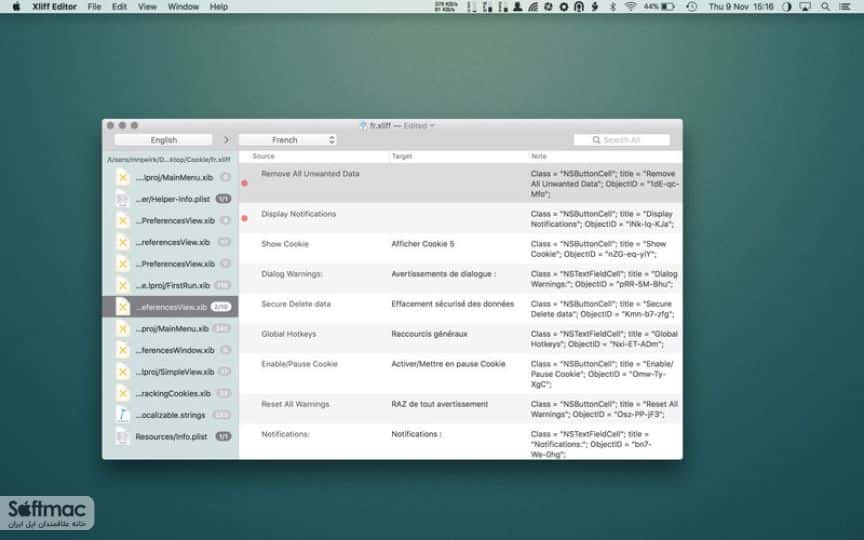Screen dimensions: 864x540
Task: Click the user silhouette icon in menu bar
Action: (517, 7)
